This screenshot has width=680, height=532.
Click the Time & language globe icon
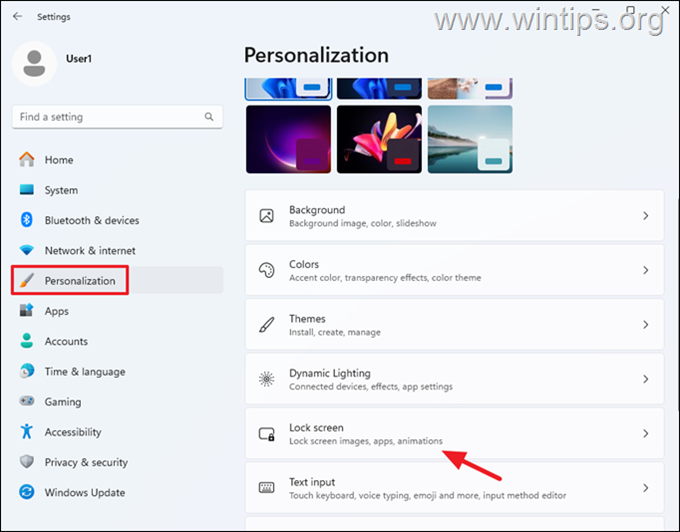tap(26, 371)
